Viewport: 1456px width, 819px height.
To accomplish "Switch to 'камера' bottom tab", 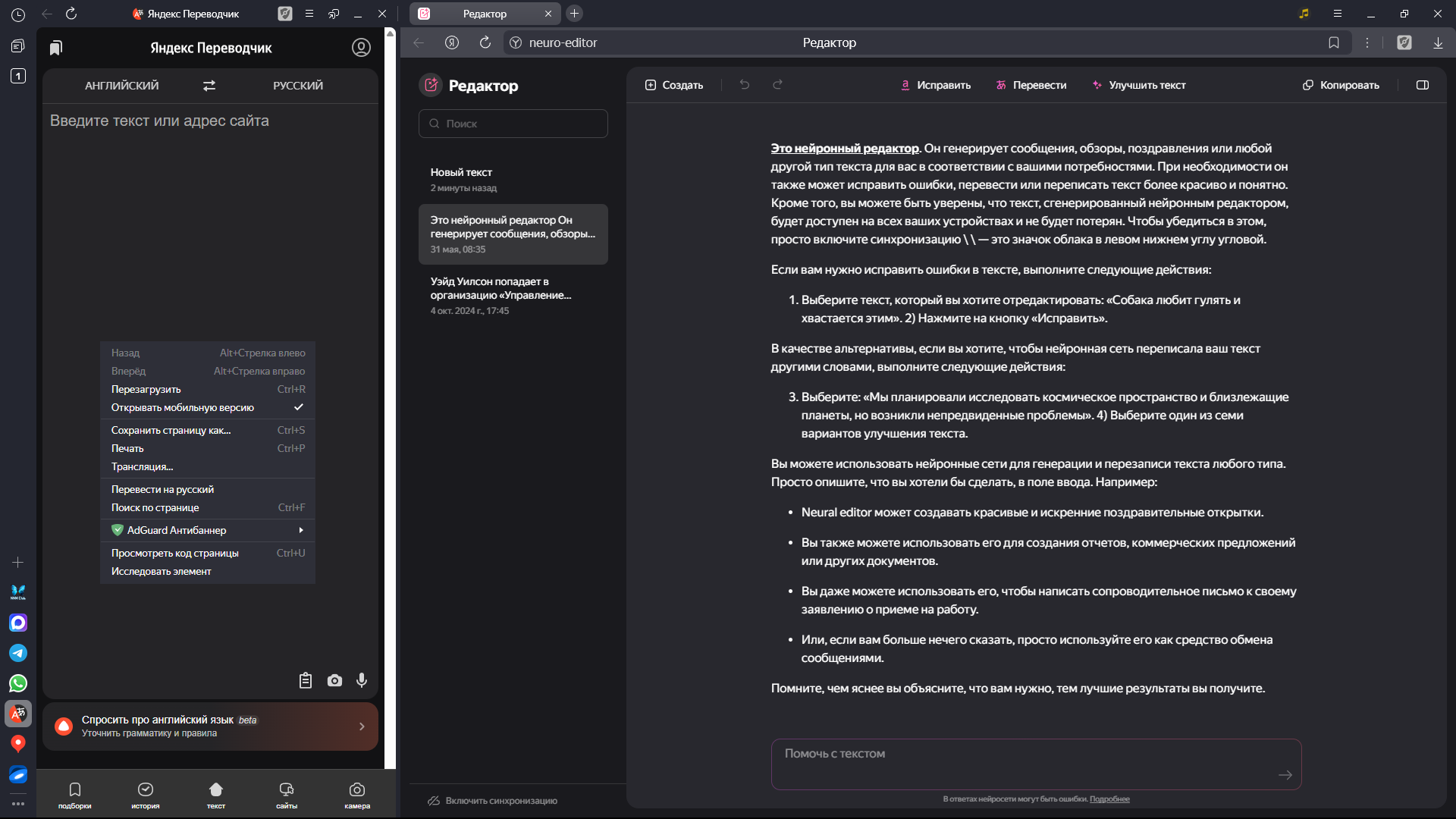I will click(x=357, y=795).
